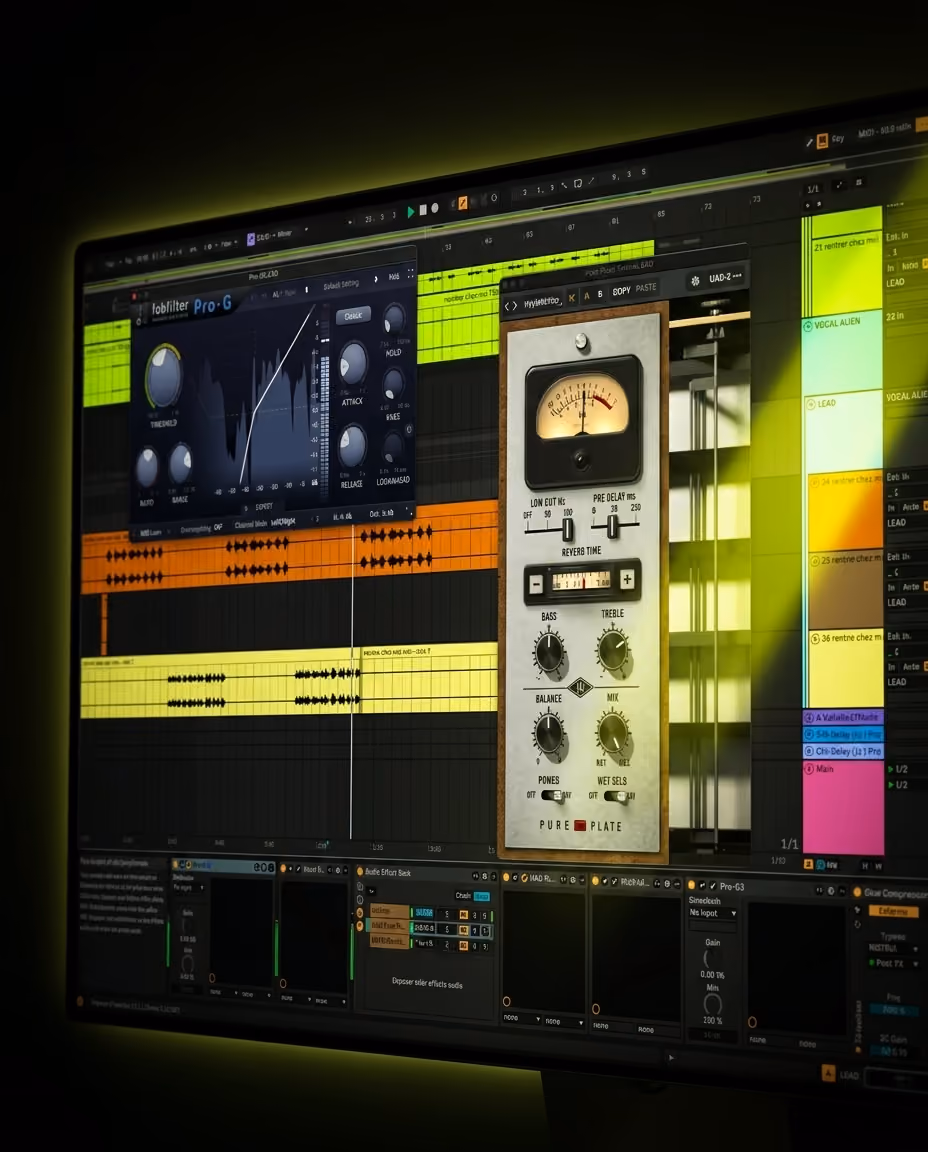Open the preset name field in Pure Plate

tap(542, 302)
